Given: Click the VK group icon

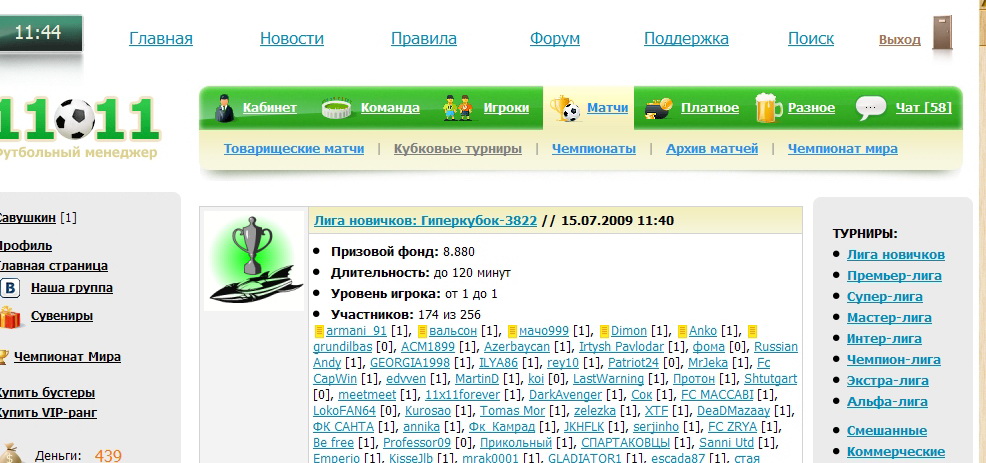Looking at the screenshot, I should tap(10, 288).
